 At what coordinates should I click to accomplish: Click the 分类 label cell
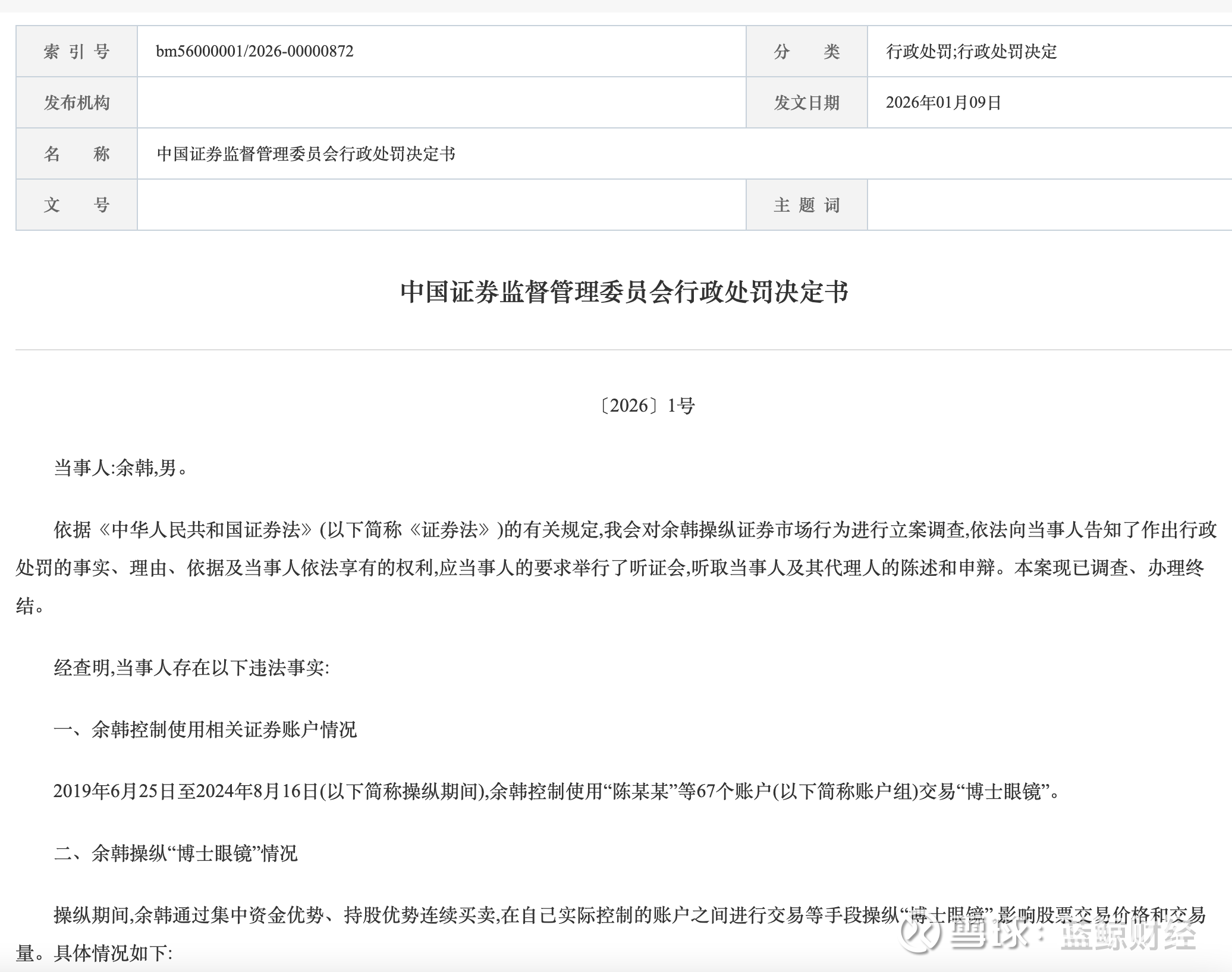tap(806, 52)
